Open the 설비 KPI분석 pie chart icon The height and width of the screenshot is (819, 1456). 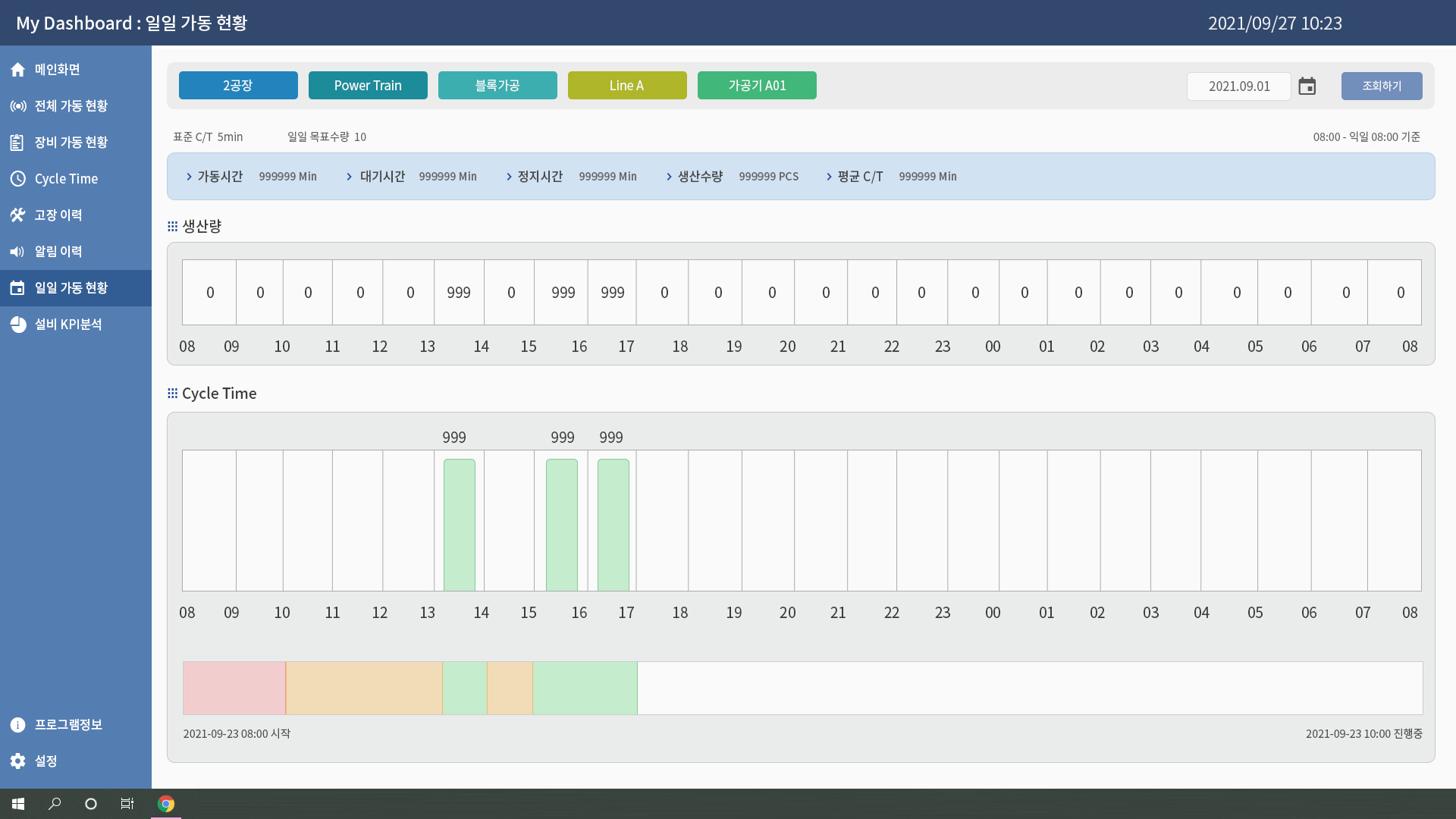[x=18, y=325]
